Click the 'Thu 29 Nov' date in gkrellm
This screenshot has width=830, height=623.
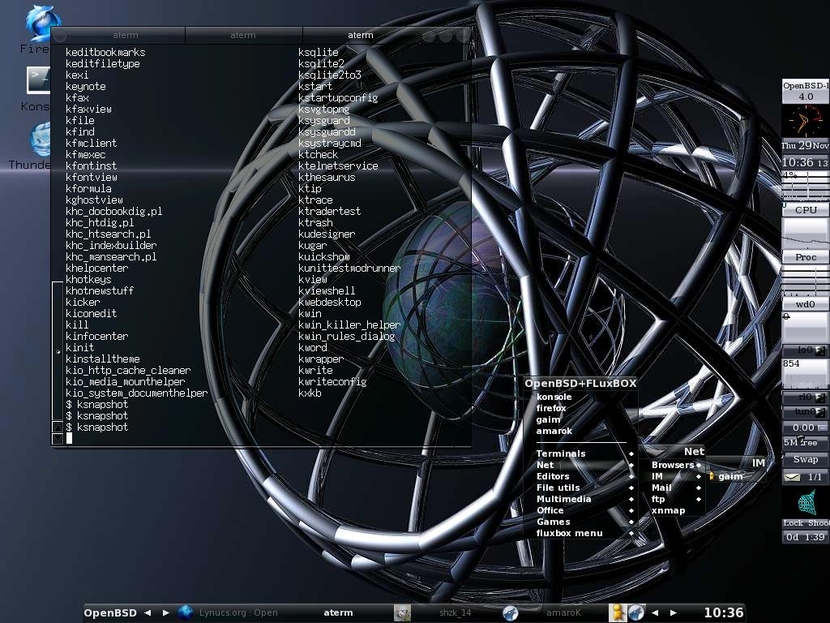click(x=805, y=145)
